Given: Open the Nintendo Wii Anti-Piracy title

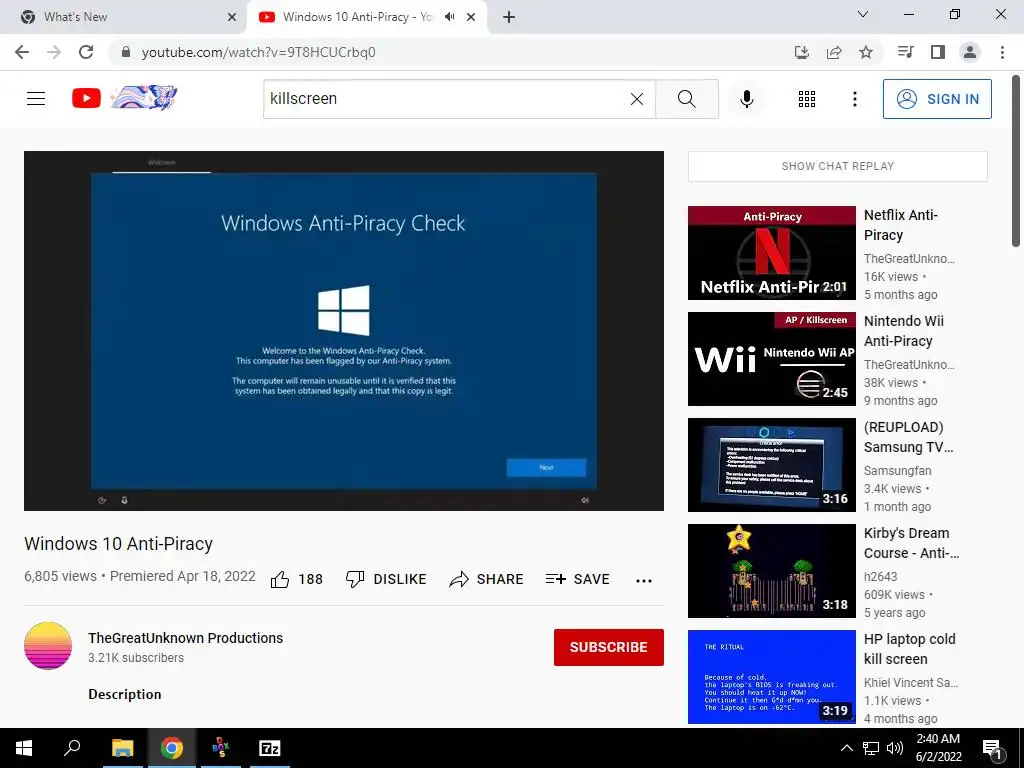Looking at the screenshot, I should [904, 331].
